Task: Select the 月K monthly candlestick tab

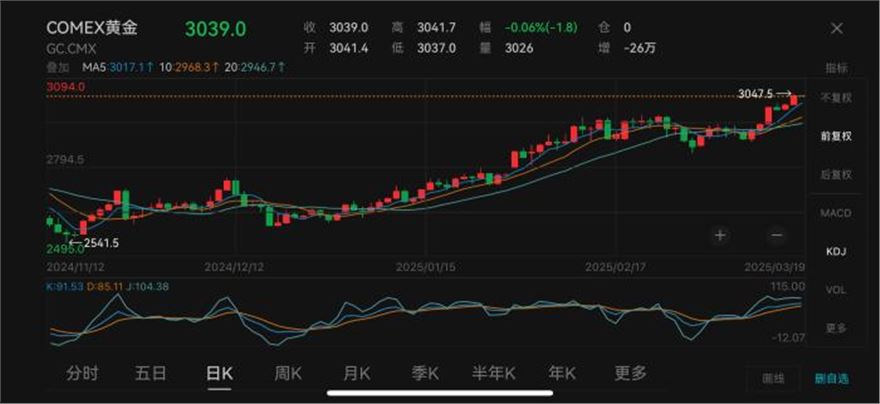Action: point(356,373)
